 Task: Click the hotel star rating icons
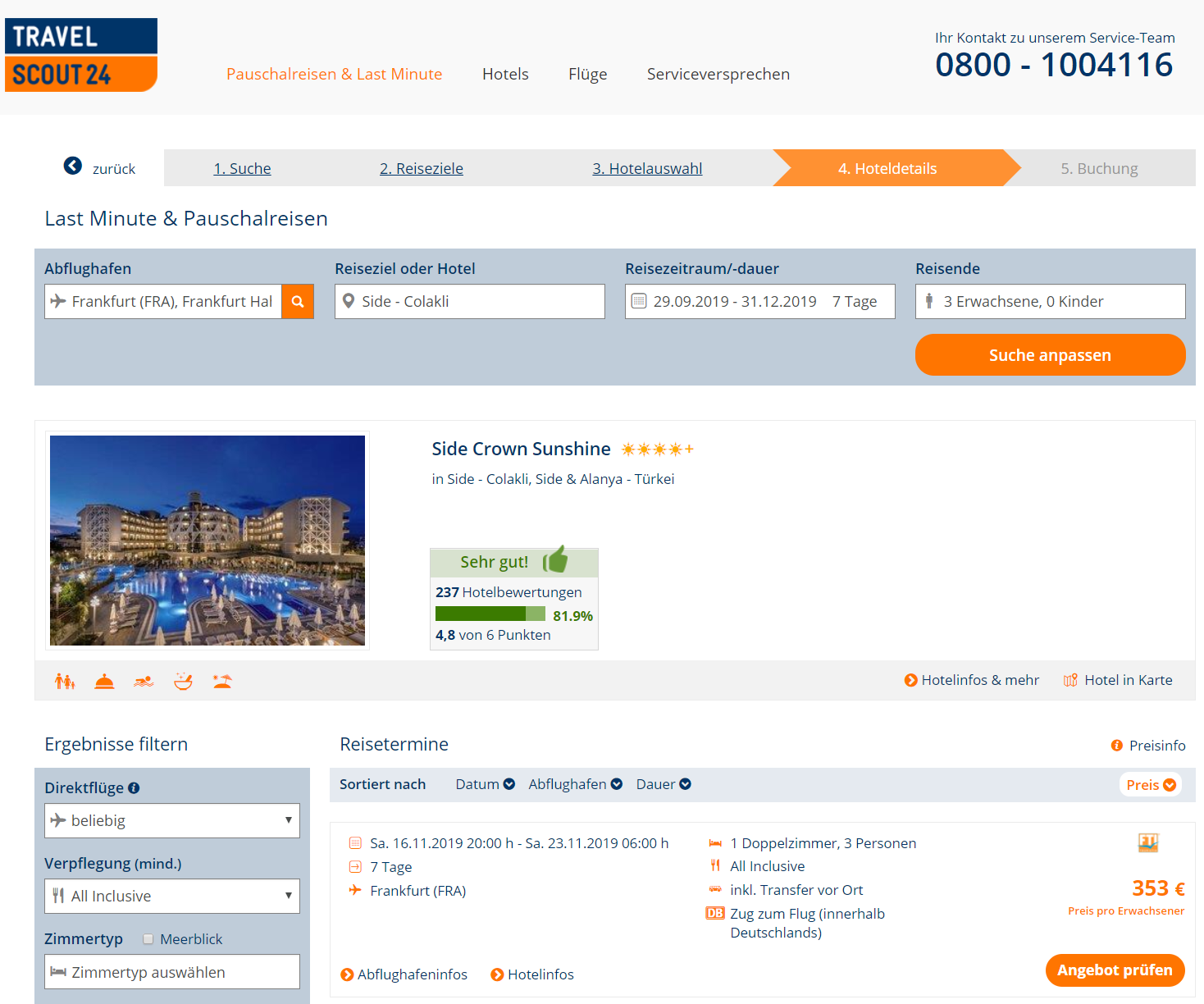pyautogui.click(x=658, y=449)
